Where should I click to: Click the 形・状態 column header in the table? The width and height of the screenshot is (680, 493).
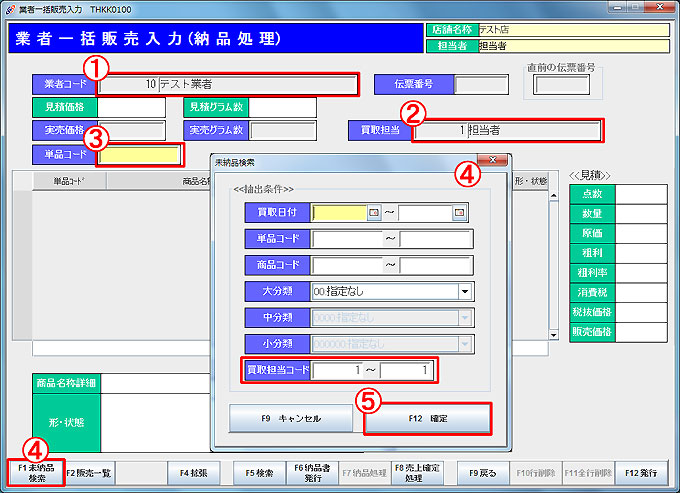[530, 181]
